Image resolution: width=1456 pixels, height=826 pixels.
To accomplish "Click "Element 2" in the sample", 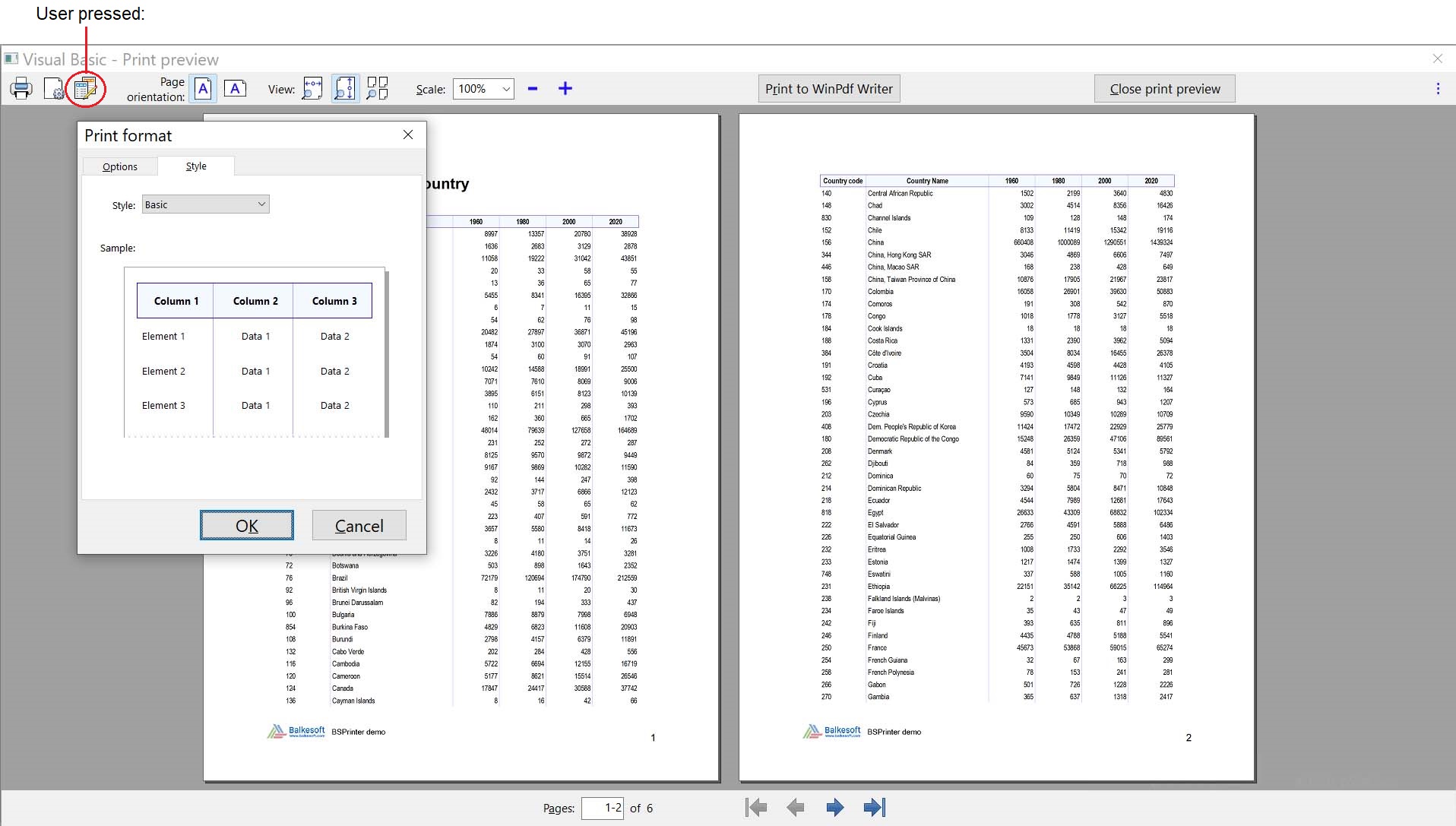I will [x=163, y=371].
